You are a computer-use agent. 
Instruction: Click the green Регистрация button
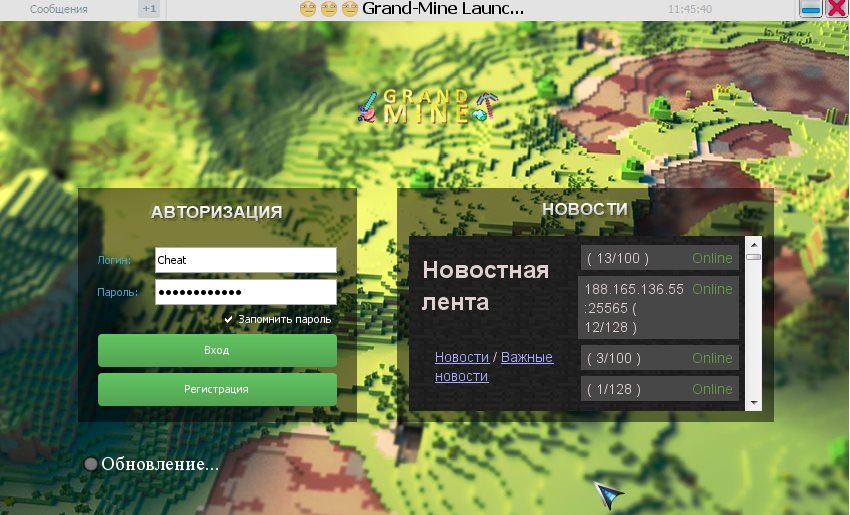[217, 389]
